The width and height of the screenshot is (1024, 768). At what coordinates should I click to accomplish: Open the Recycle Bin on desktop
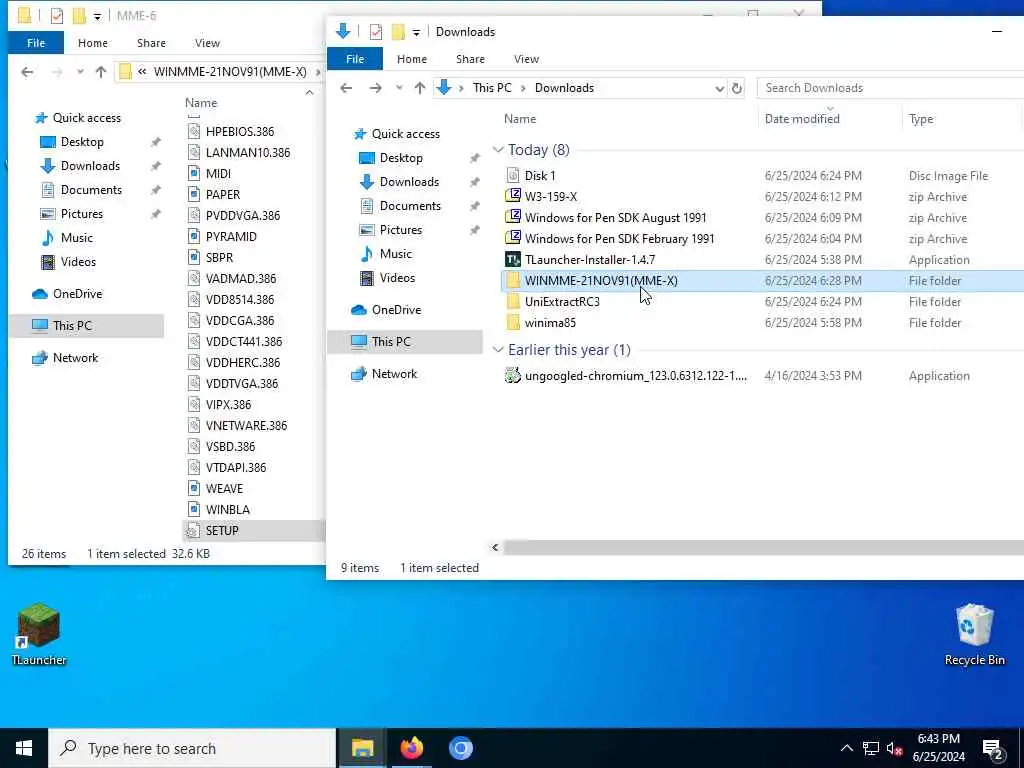coord(974,634)
